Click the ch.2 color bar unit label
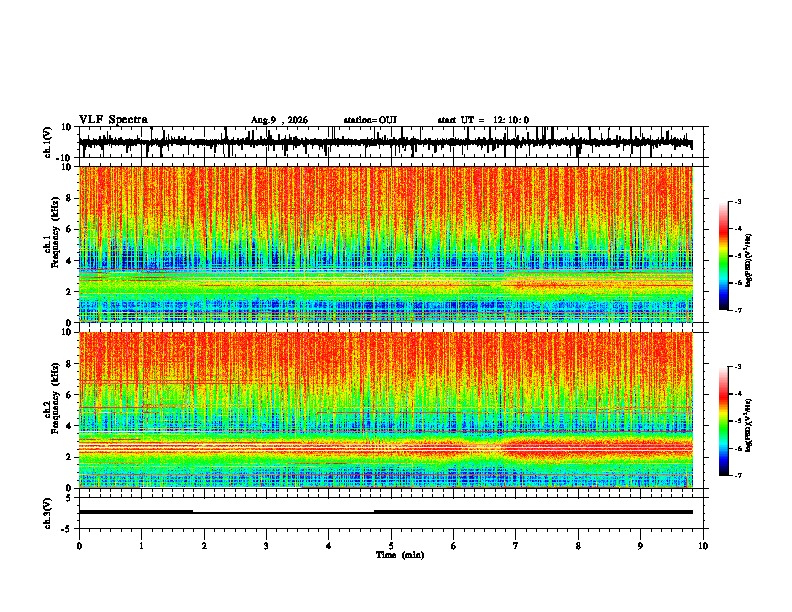This screenshot has height=612, width=792. pos(749,426)
